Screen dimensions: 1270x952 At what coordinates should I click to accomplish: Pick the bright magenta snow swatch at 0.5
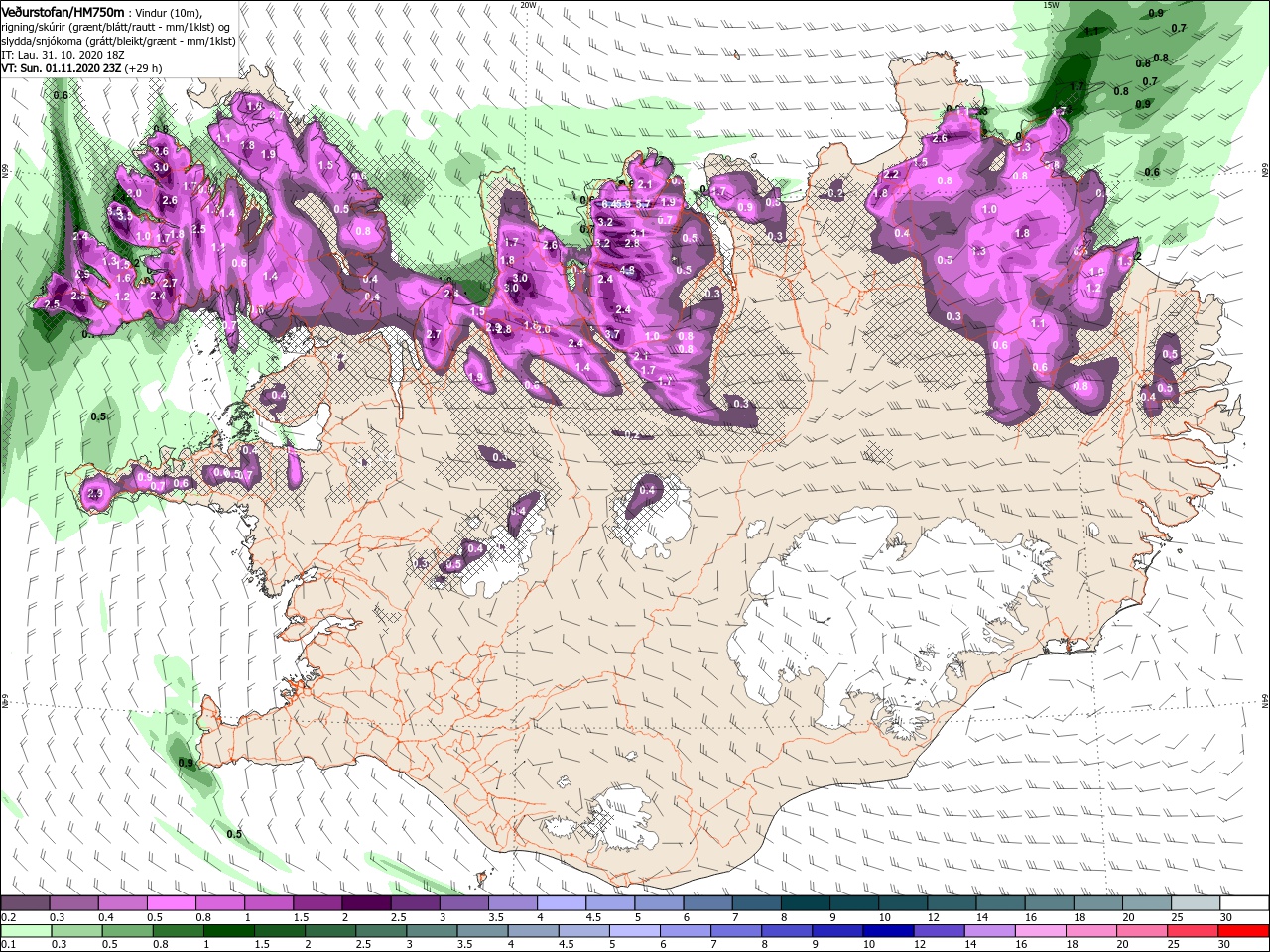pos(171,903)
